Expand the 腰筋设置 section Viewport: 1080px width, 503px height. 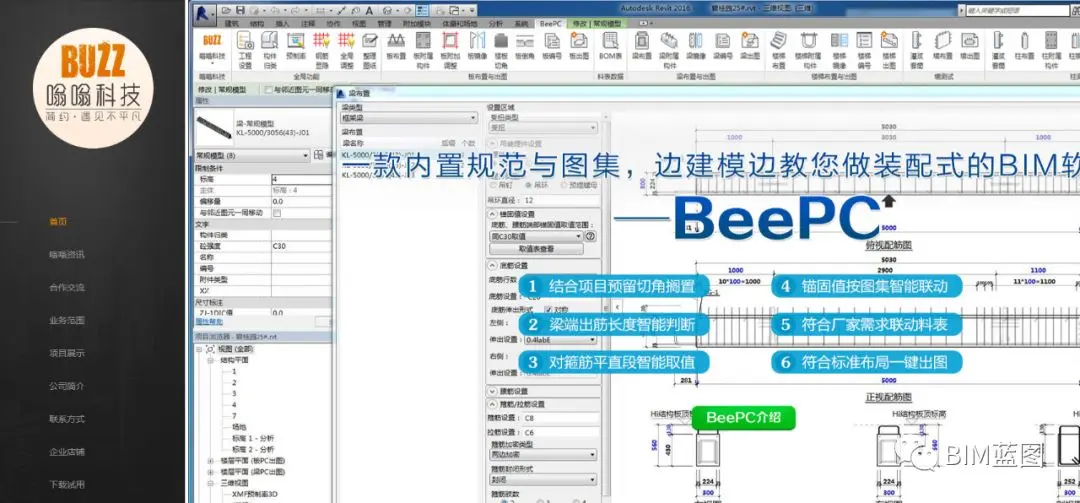click(x=492, y=391)
